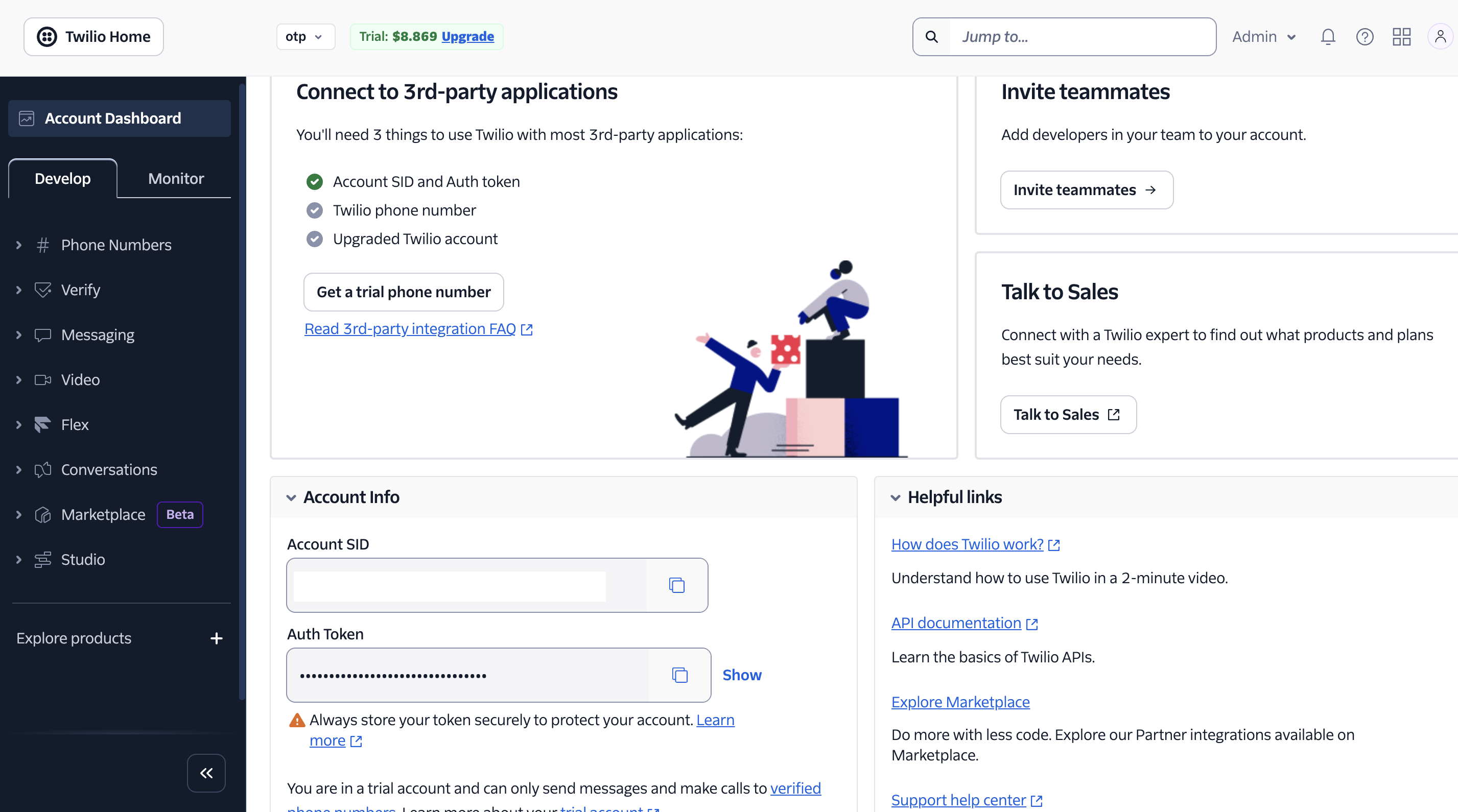Click the Talk to Sales button

pyautogui.click(x=1068, y=415)
